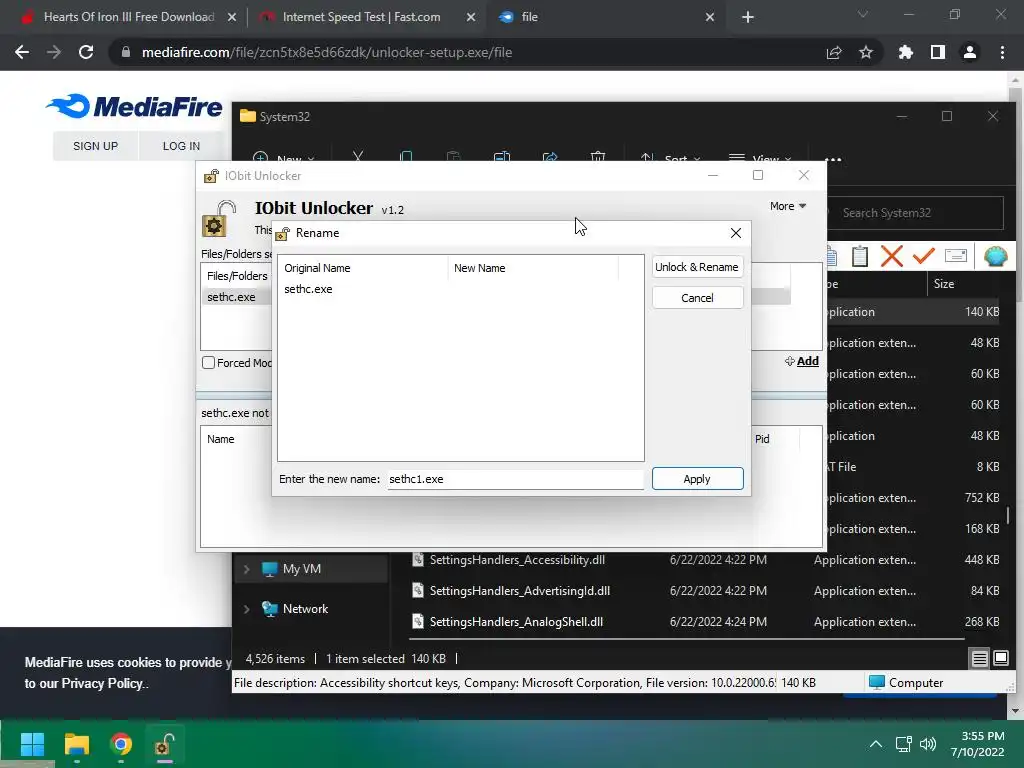1024x768 pixels.
Task: Apply the new name sethc1.exe
Action: point(697,479)
